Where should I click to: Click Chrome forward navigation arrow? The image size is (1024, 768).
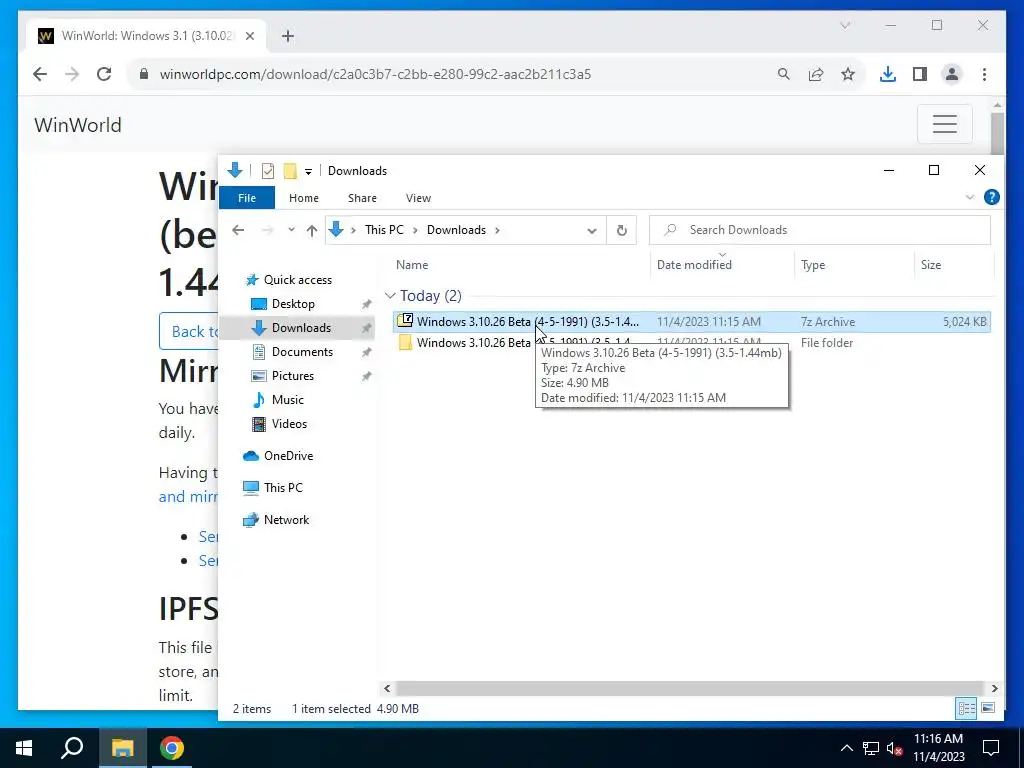pos(72,74)
